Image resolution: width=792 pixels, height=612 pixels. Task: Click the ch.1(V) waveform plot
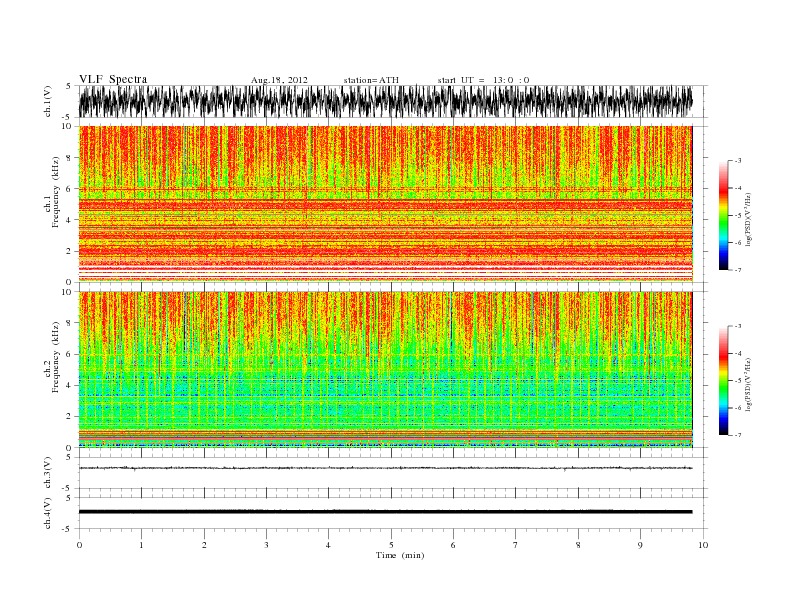pos(385,101)
